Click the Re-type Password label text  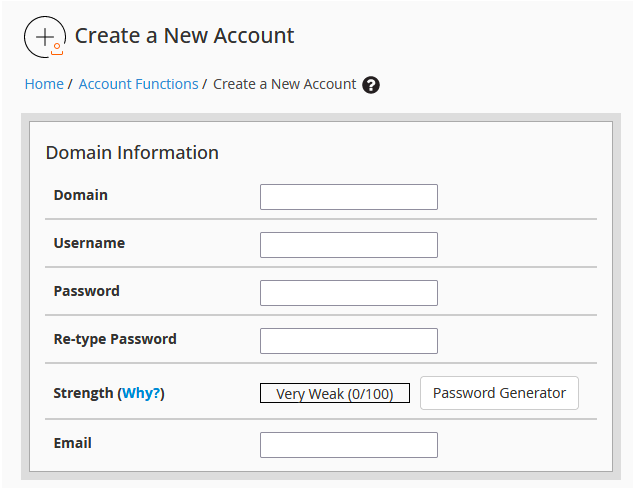[114, 339]
